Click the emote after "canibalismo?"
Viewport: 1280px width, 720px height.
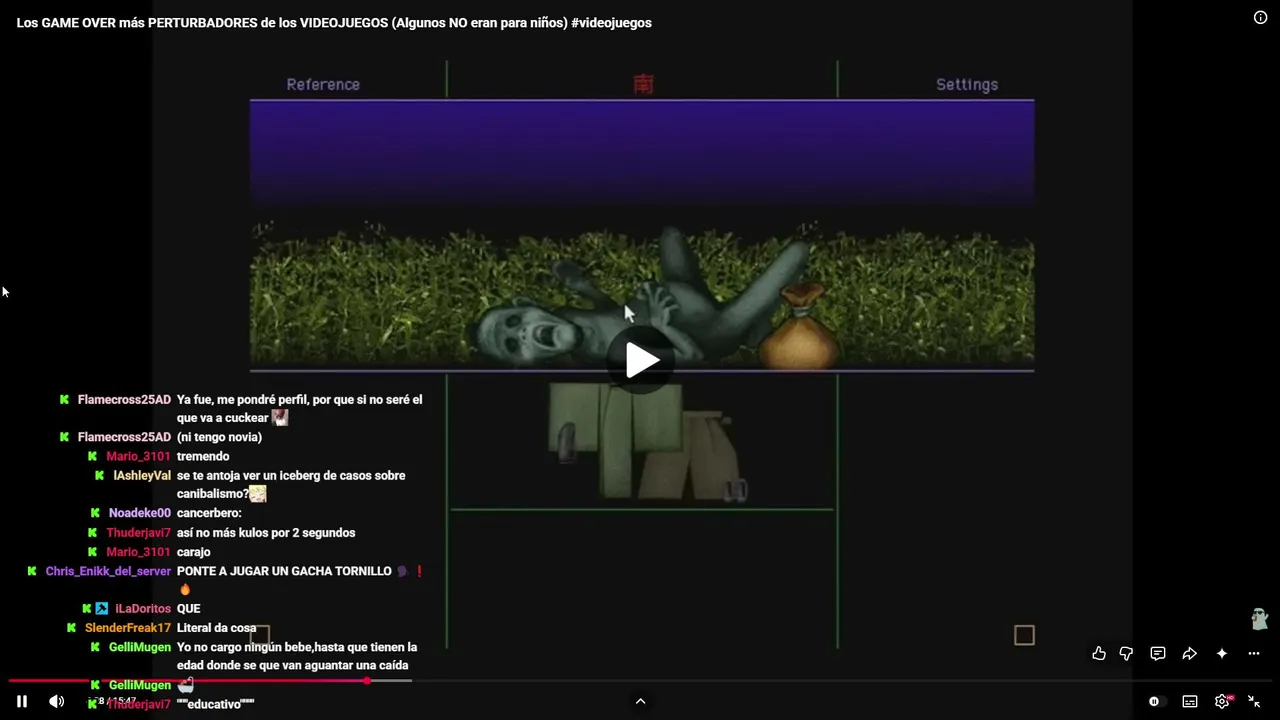click(x=258, y=494)
